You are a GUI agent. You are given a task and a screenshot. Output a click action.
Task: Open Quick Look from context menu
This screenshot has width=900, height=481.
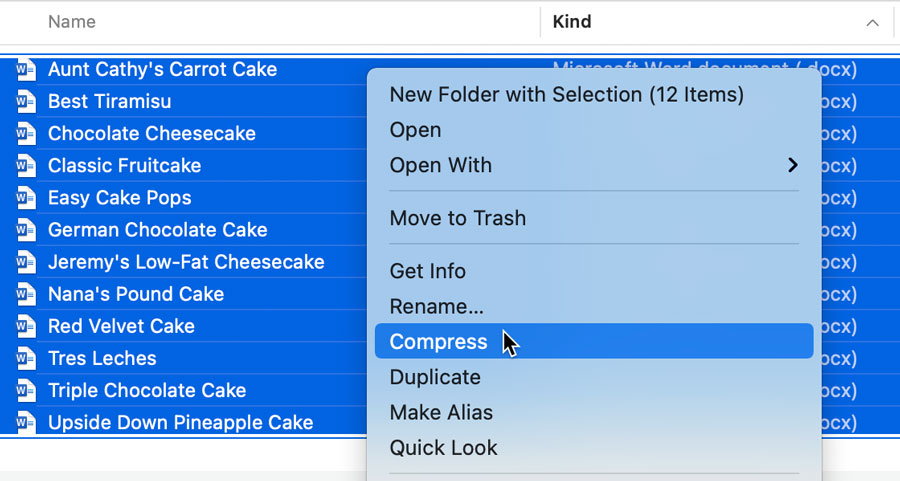tap(443, 448)
